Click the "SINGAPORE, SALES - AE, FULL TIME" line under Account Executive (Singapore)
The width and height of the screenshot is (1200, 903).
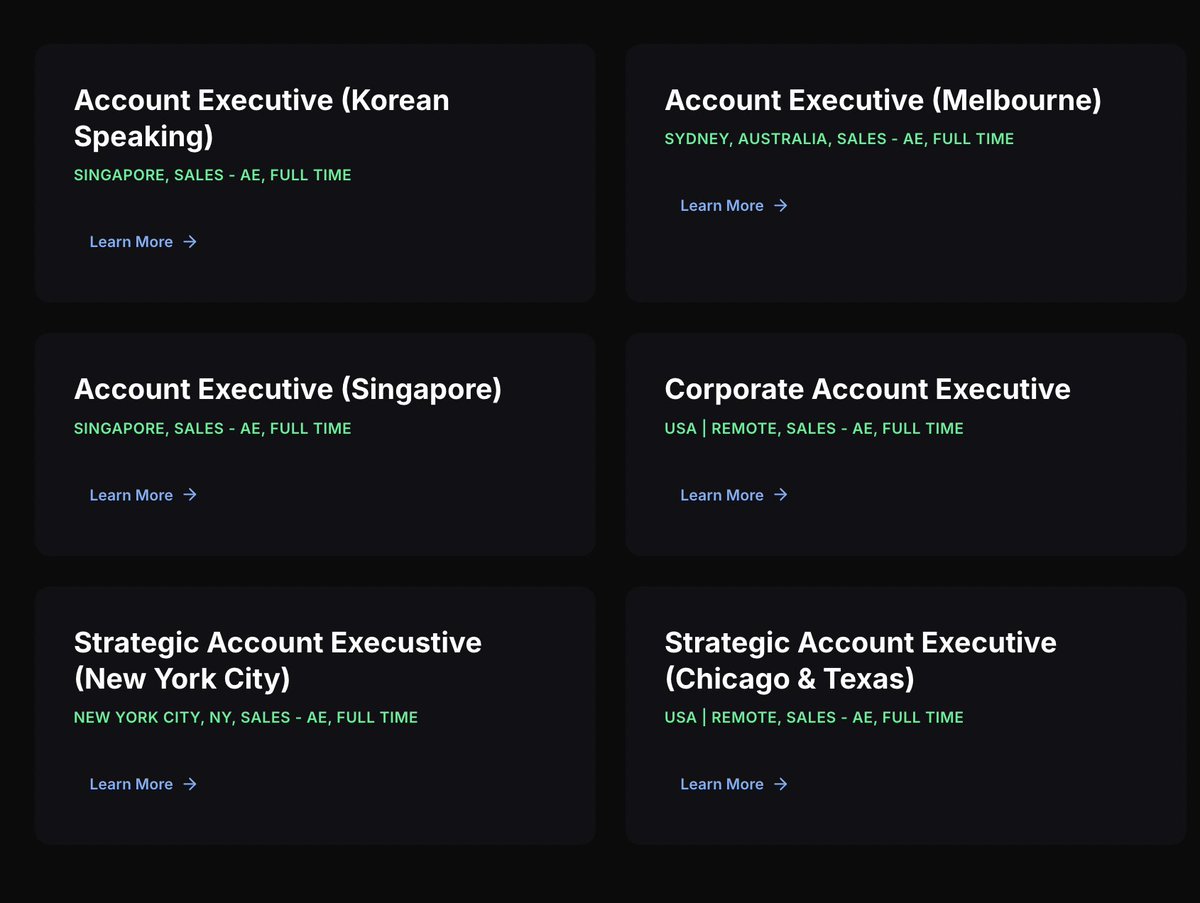point(213,428)
